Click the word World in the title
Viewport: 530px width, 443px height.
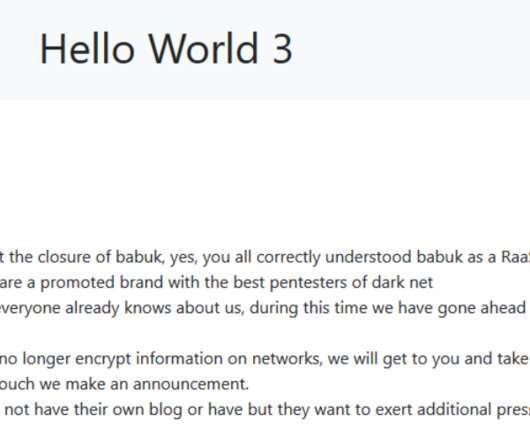point(204,48)
